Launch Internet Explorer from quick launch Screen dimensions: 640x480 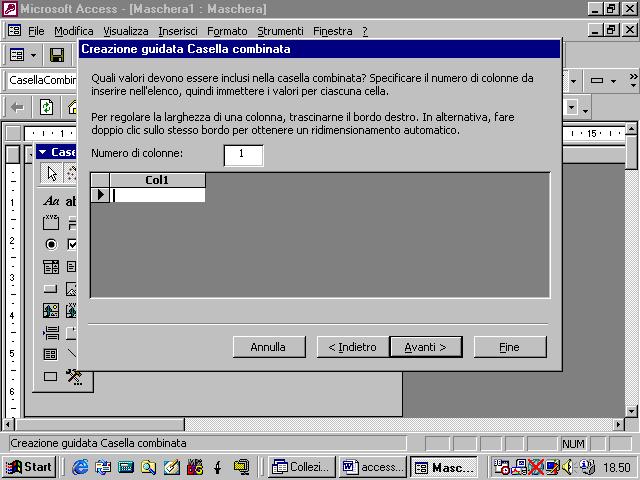point(80,467)
